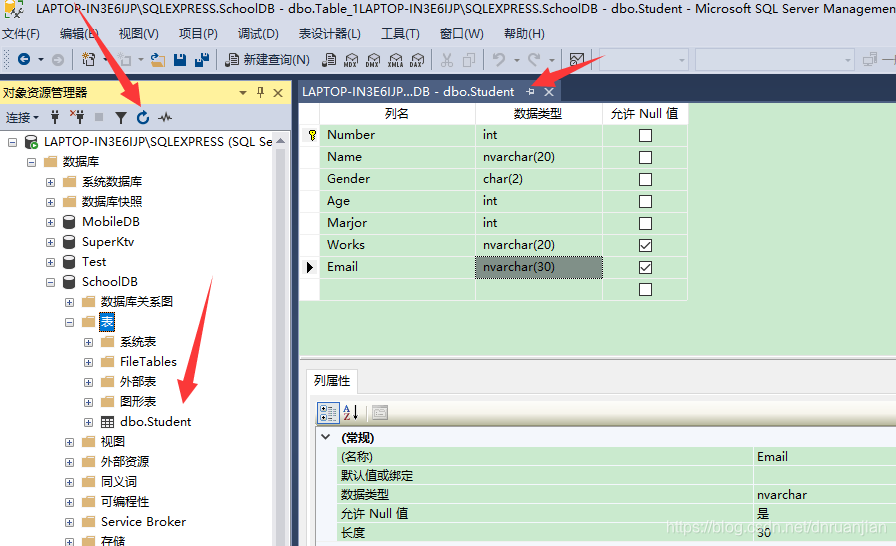Click the database engine query icon
The image size is (896, 546).
[x=329, y=59]
